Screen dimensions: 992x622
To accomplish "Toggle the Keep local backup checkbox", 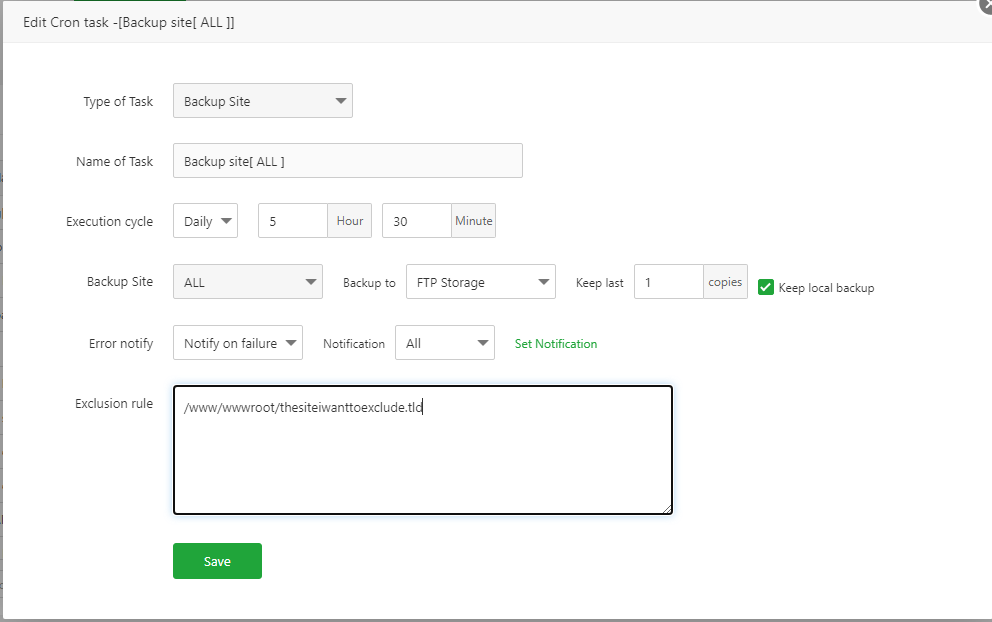I will [x=766, y=287].
